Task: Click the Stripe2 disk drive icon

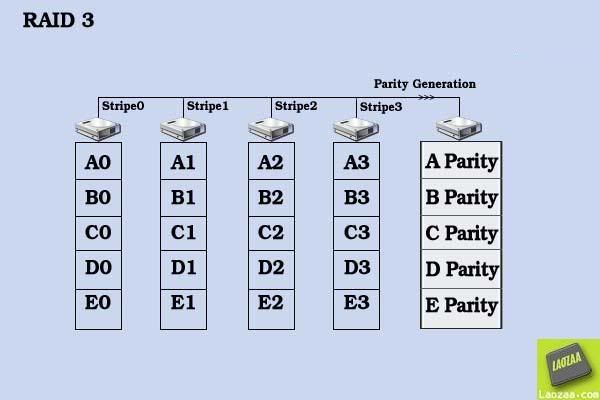Action: point(271,129)
